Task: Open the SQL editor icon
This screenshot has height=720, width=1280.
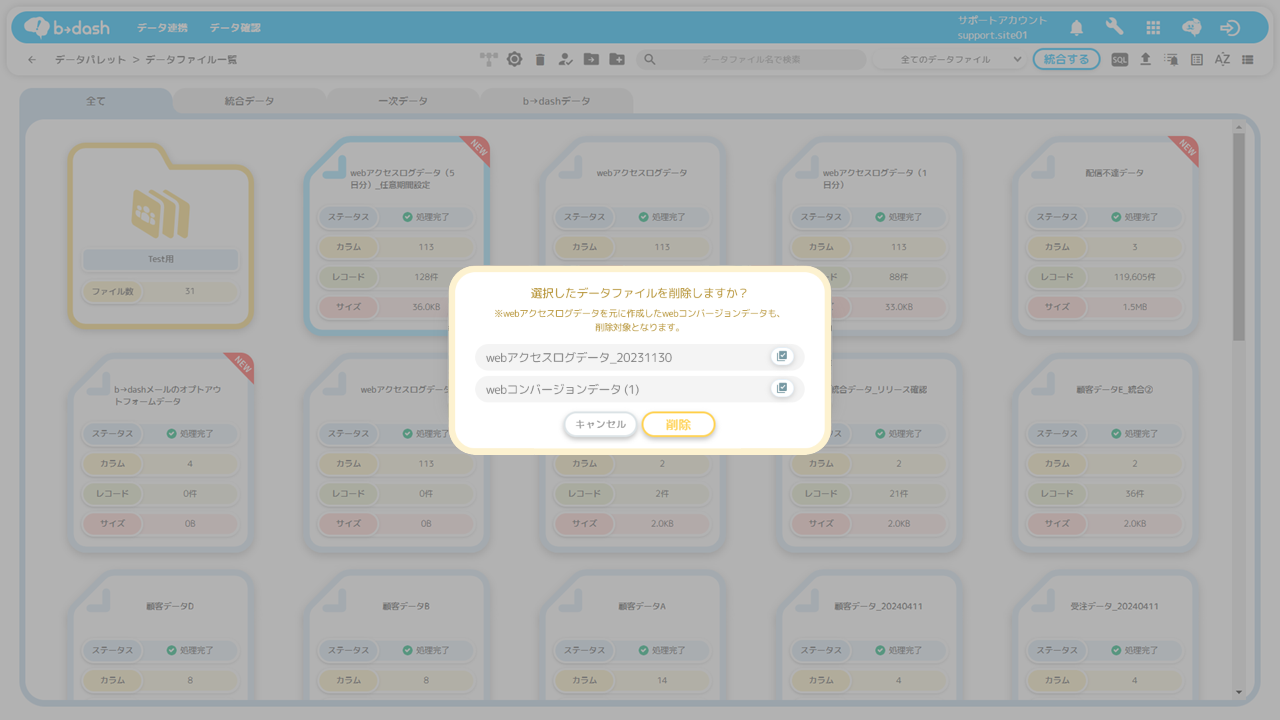Action: pos(1120,60)
